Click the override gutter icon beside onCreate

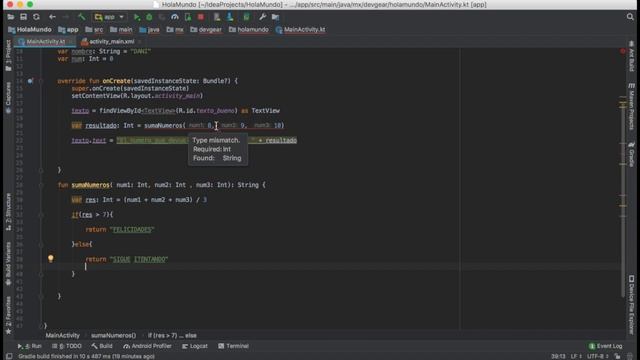[30, 81]
